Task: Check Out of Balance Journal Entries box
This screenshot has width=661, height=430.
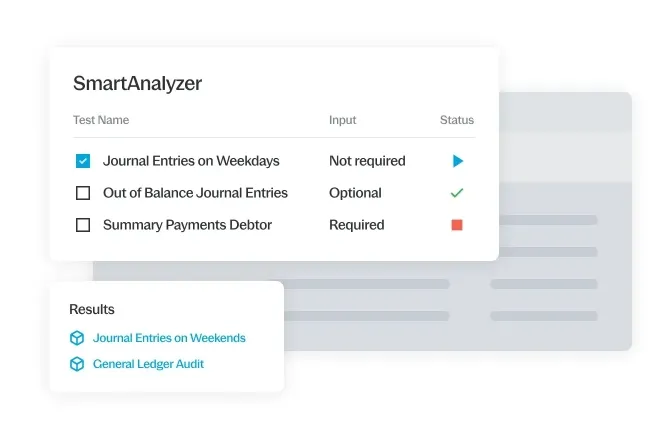Action: point(83,193)
